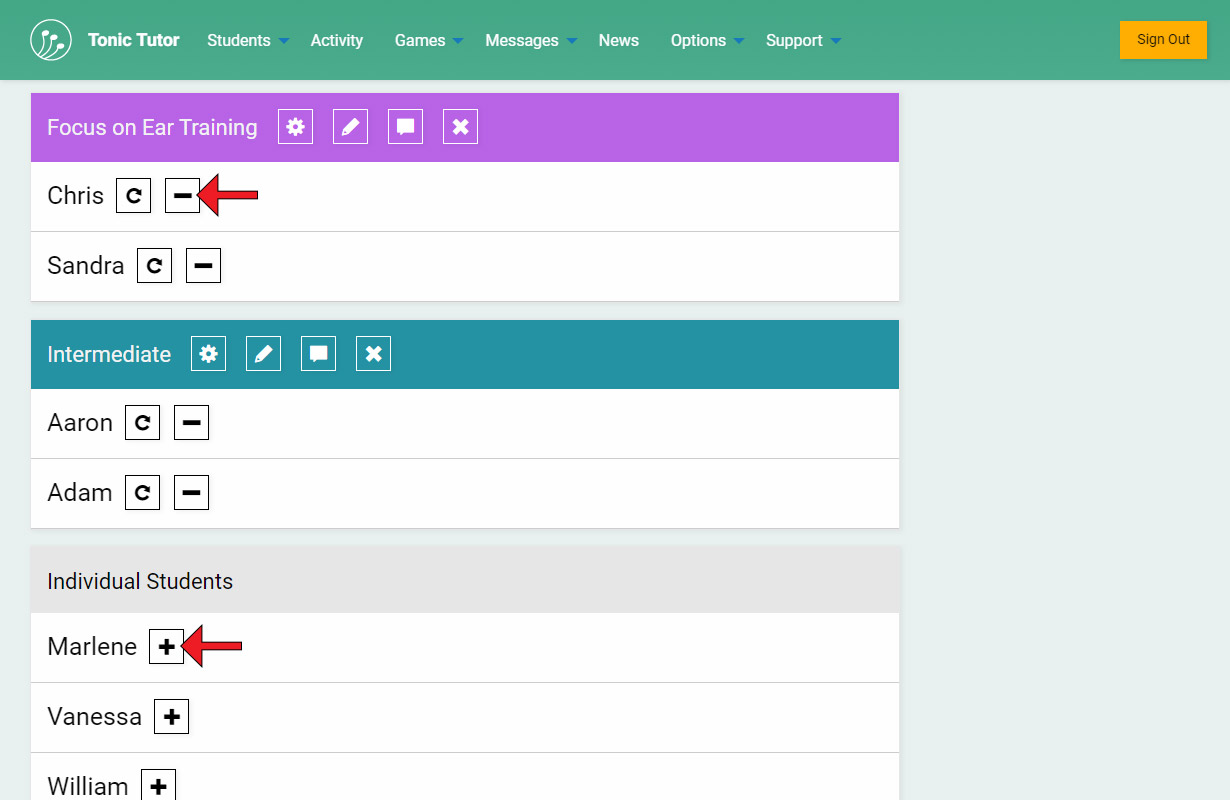The height and width of the screenshot is (800, 1230).
Task: Add Marlene to a group with plus
Action: pyautogui.click(x=166, y=647)
